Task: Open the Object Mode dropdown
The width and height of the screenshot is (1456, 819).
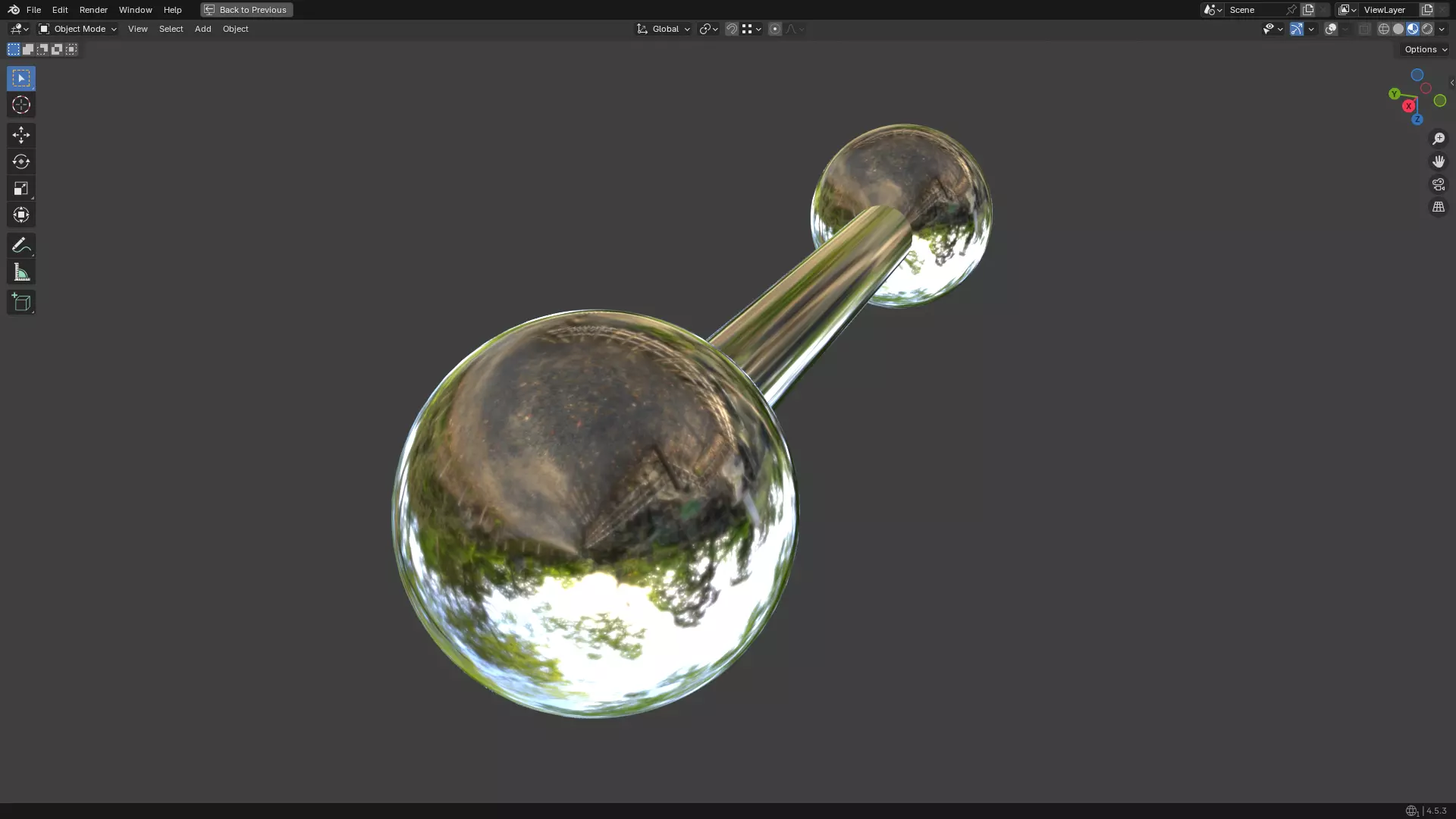Action: point(77,29)
